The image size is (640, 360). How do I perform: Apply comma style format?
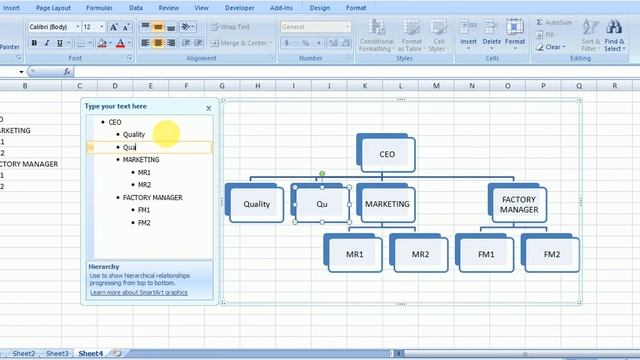[x=319, y=43]
